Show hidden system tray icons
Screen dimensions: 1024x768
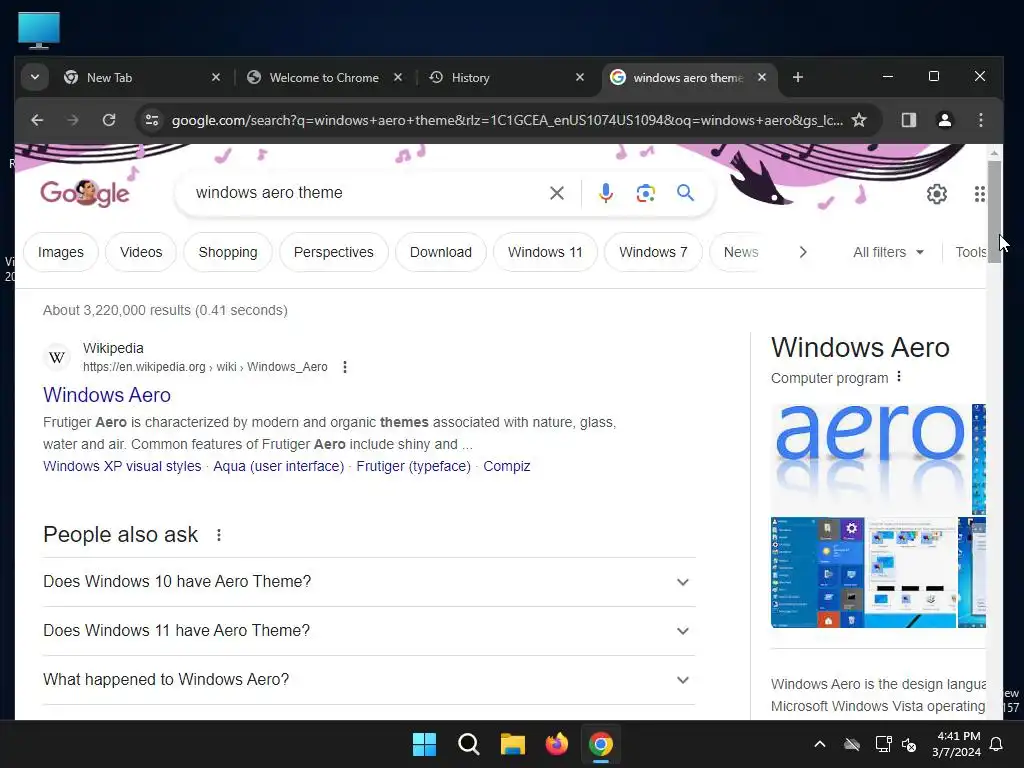click(x=820, y=744)
